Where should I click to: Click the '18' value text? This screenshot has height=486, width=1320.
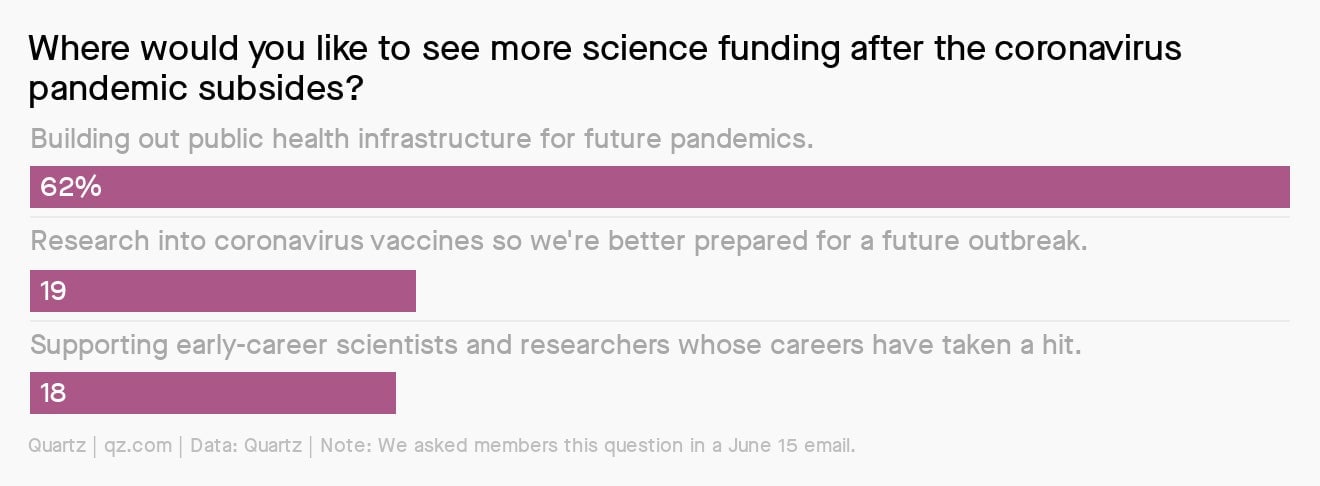pyautogui.click(x=54, y=393)
